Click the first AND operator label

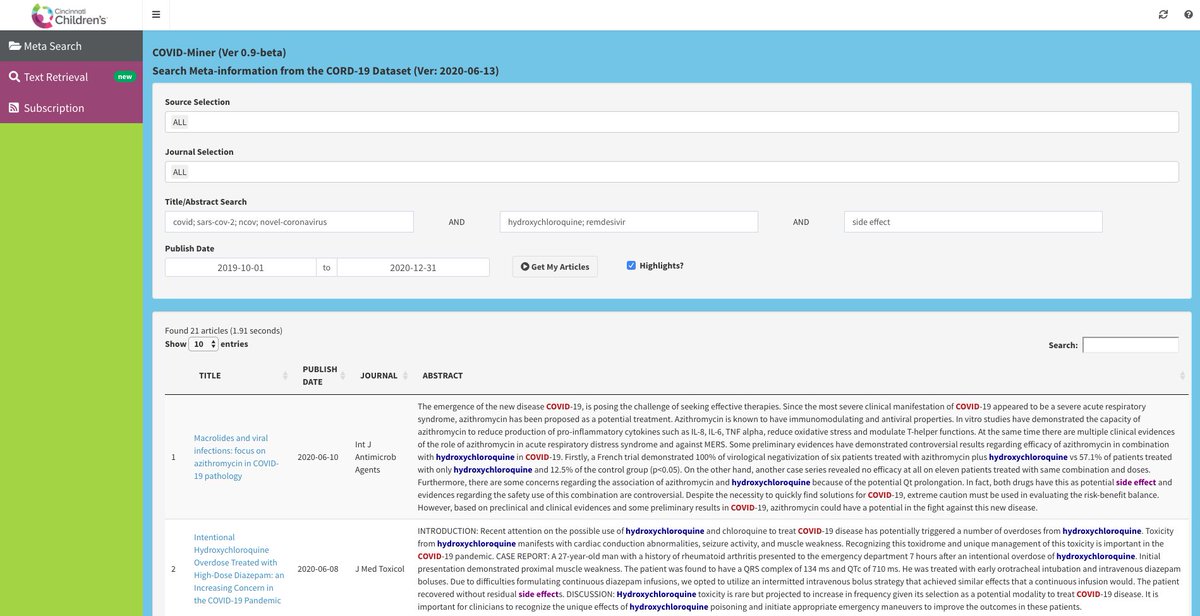(456, 222)
